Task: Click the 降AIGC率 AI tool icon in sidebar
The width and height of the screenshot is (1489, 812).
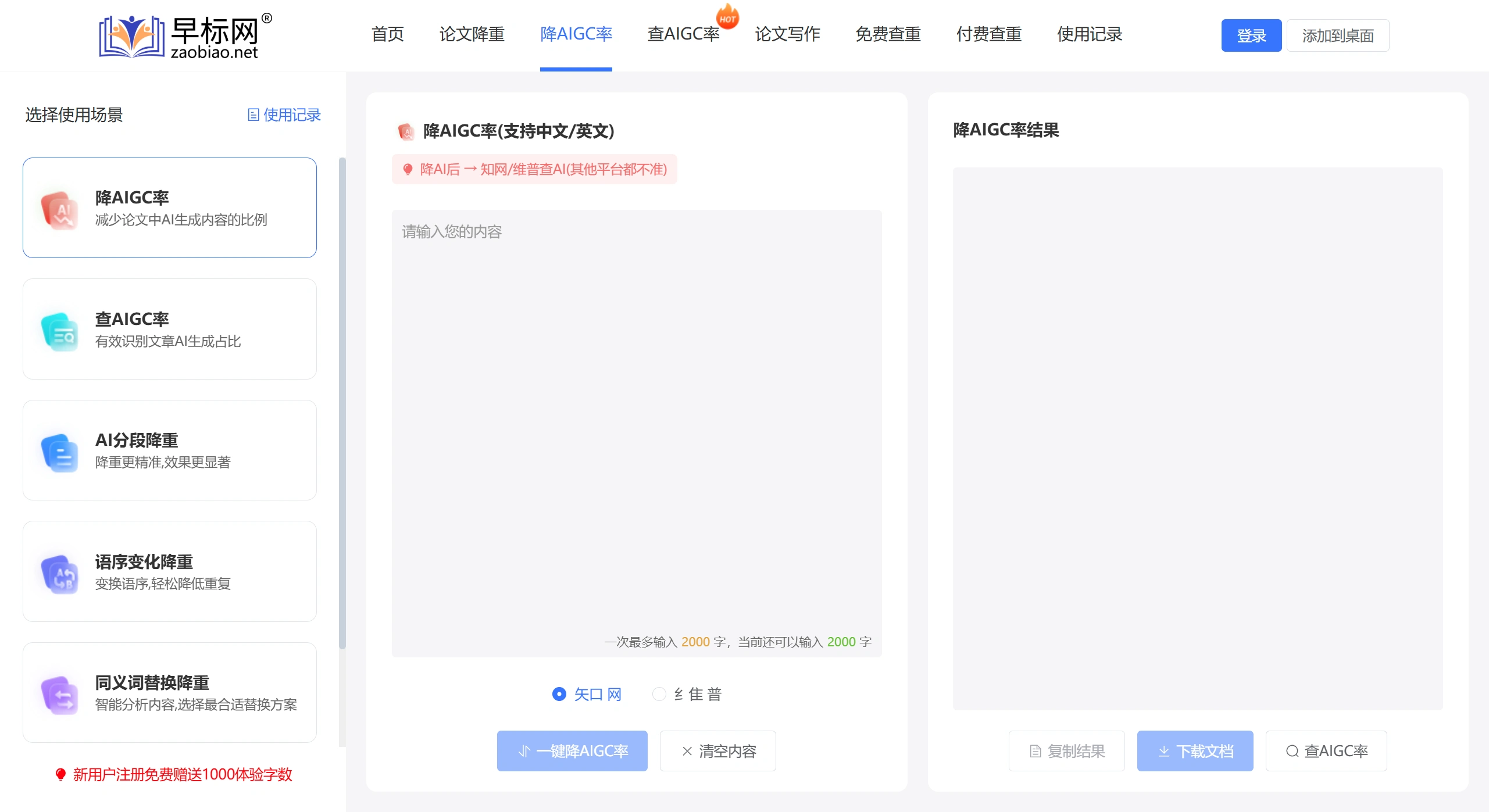Action: [x=60, y=209]
